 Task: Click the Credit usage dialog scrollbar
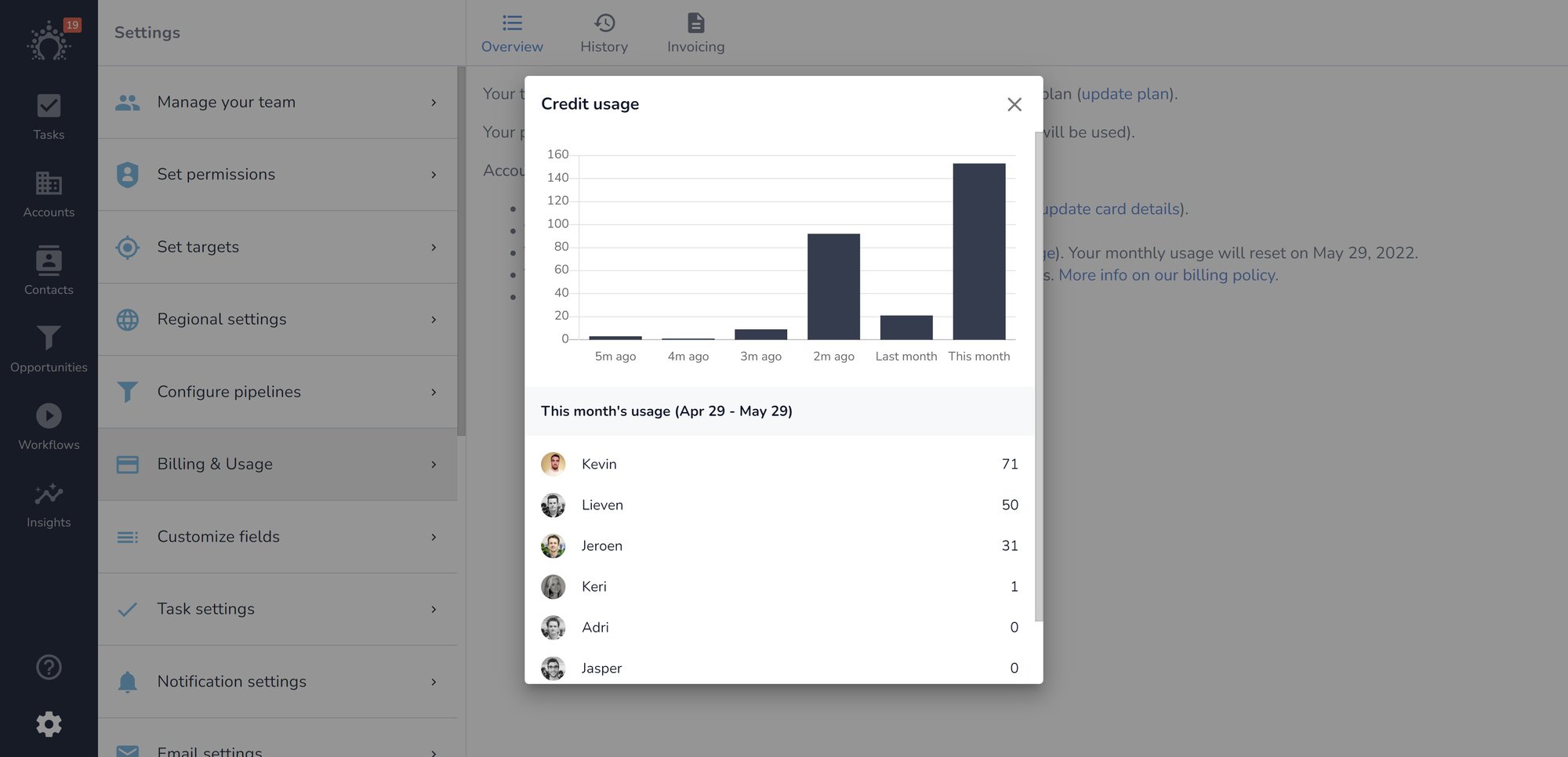(x=1039, y=376)
